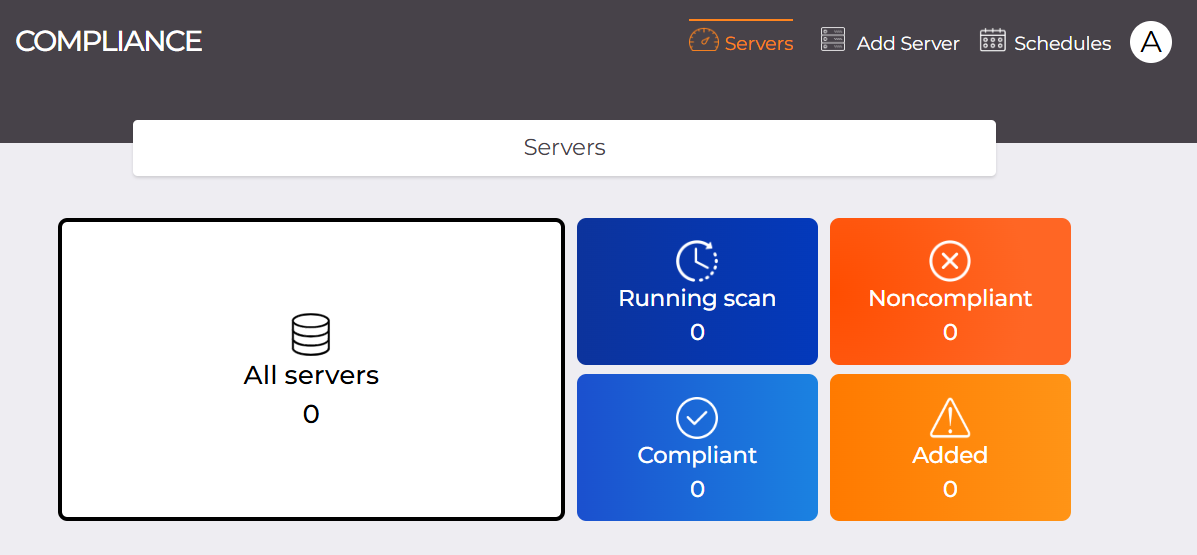Go to the Schedules nav text
1197x555 pixels.
[x=1062, y=44]
